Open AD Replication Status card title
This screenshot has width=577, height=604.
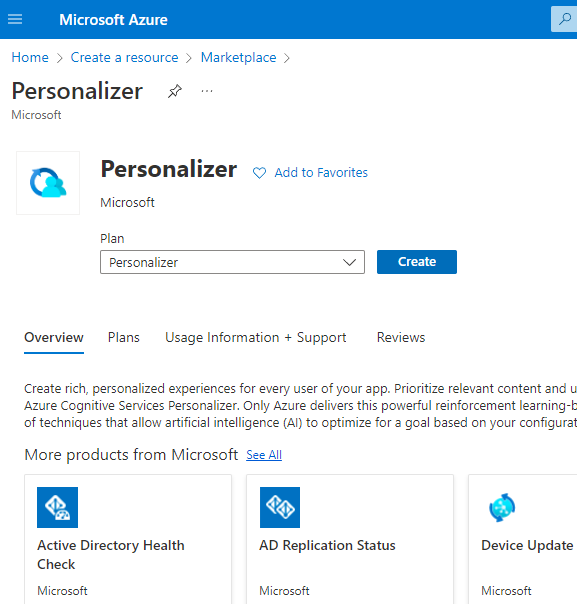point(327,545)
